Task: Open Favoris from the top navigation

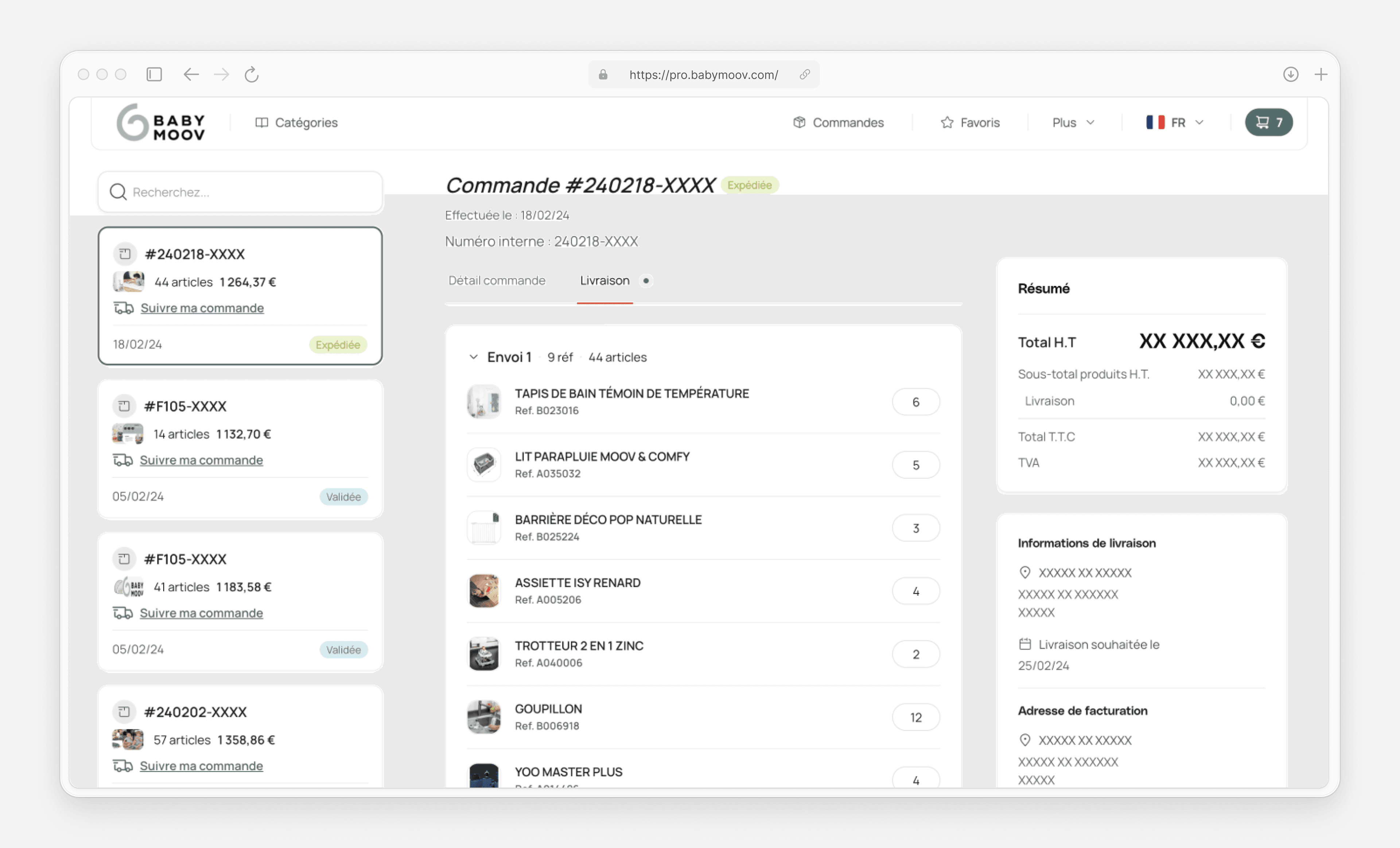Action: pos(970,123)
